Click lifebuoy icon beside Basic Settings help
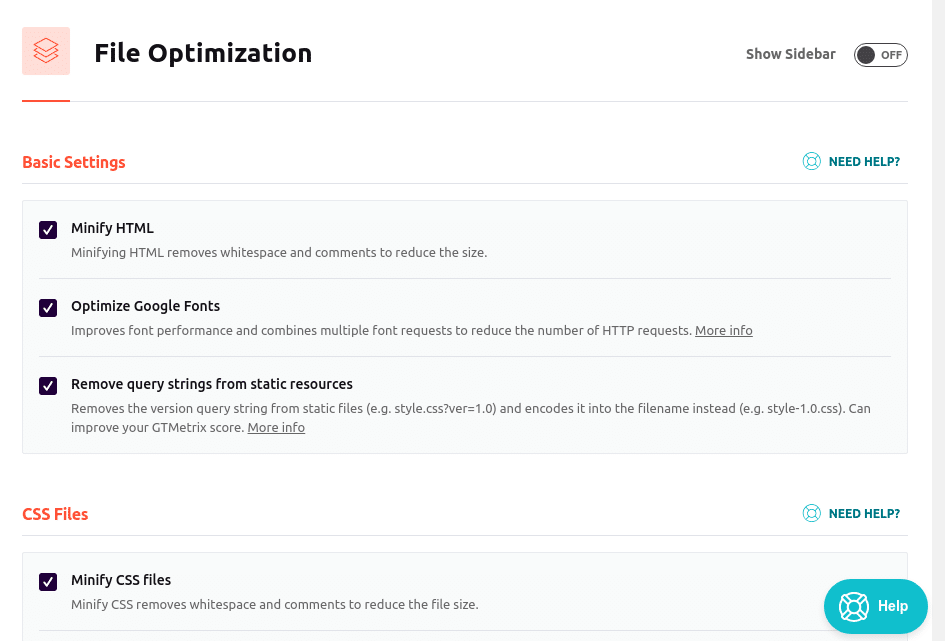Screen dimensions: 945x641 tap(811, 161)
